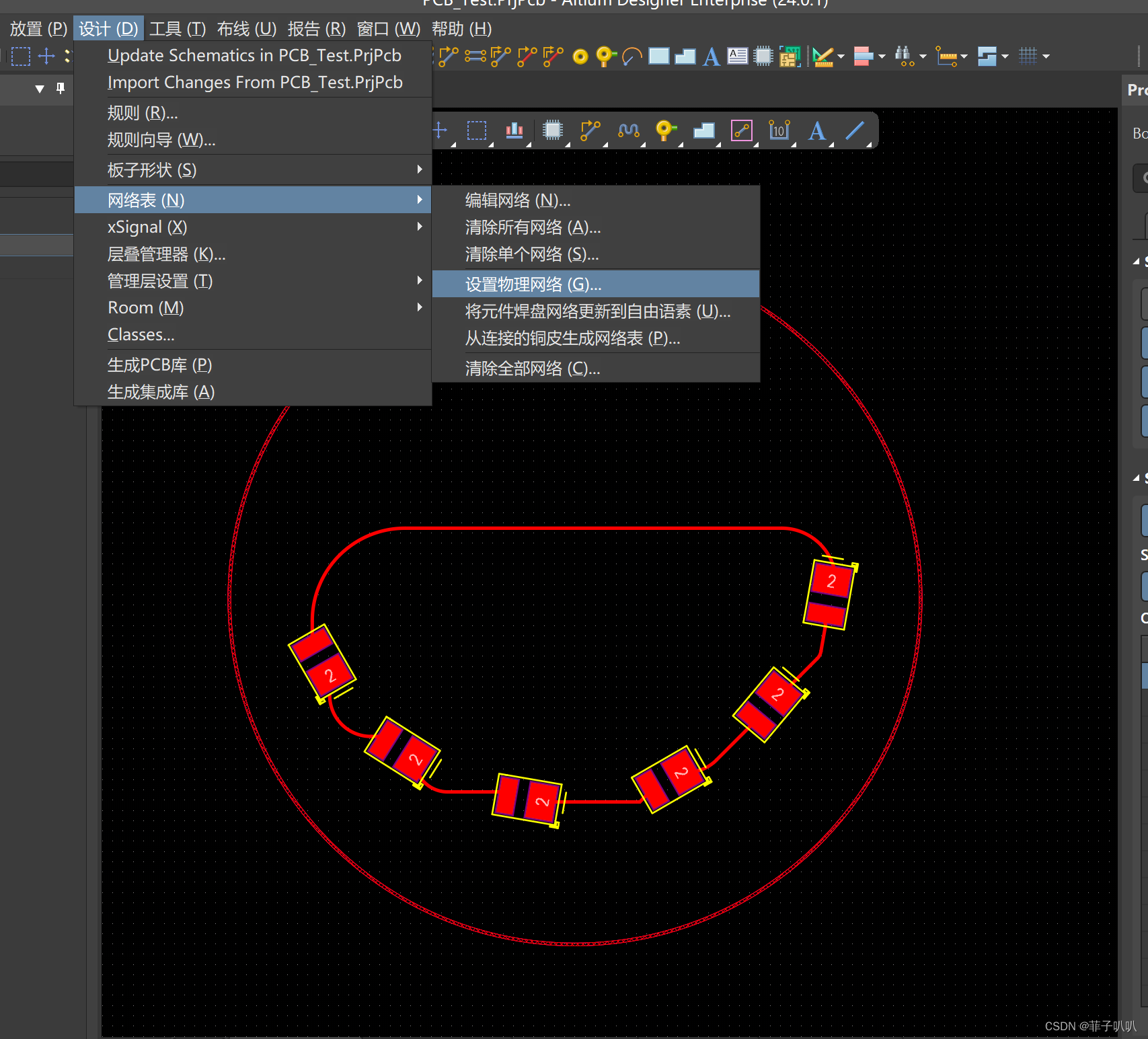Image resolution: width=1148 pixels, height=1039 pixels.
Task: Choose 生成PCB库 (P) menu entry
Action: pos(252,364)
